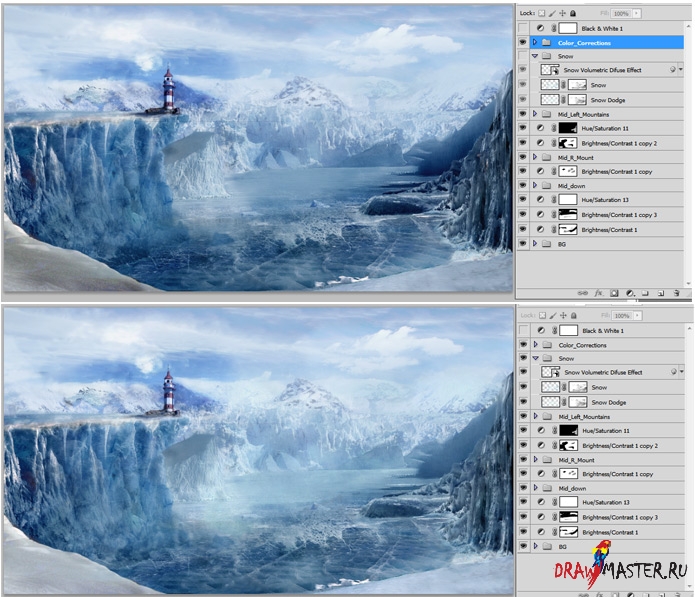Select Mid_down group row in lower Layers panel
This screenshot has height=597, width=695.
[608, 488]
